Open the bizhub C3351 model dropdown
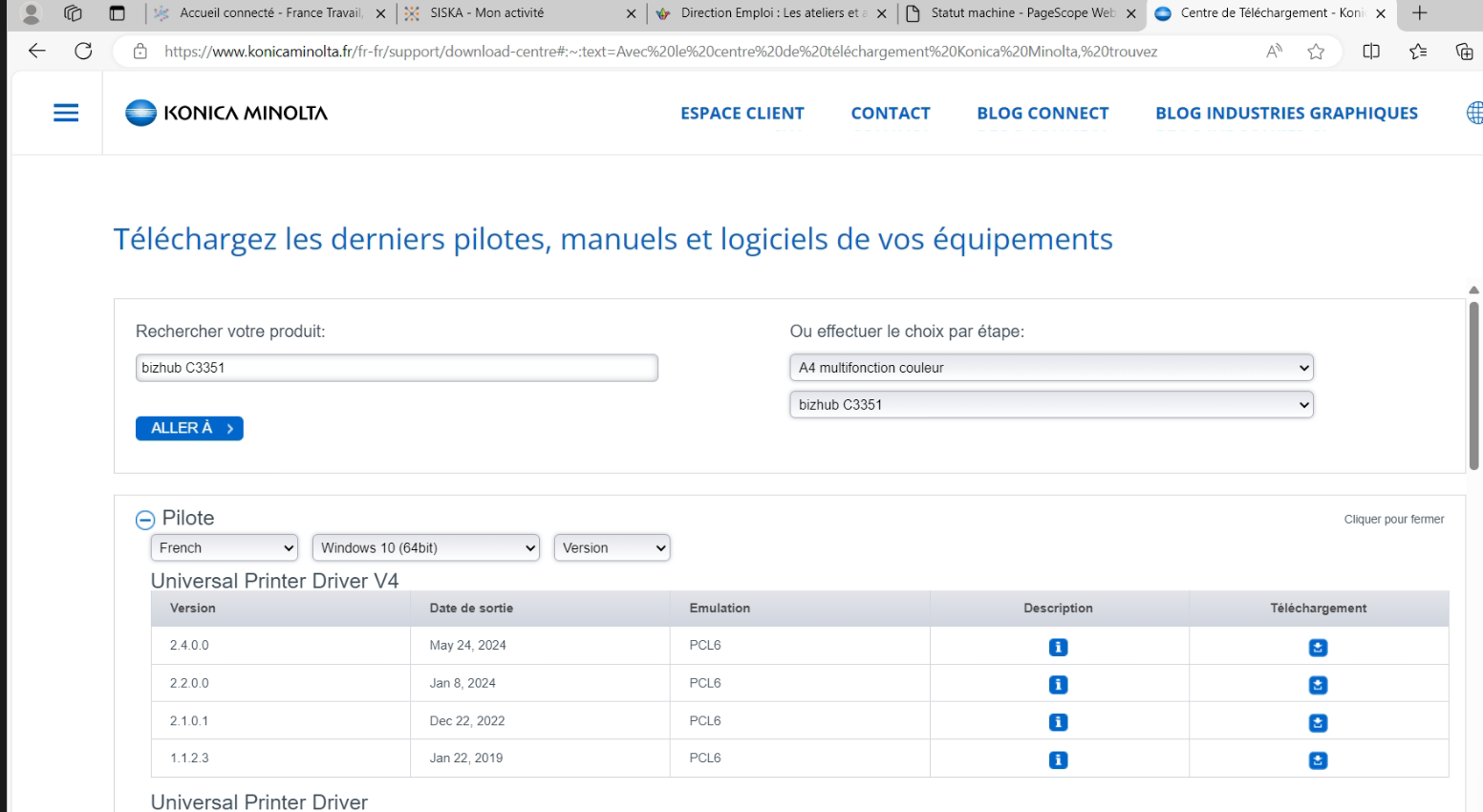This screenshot has height=812, width=1483. click(1051, 405)
